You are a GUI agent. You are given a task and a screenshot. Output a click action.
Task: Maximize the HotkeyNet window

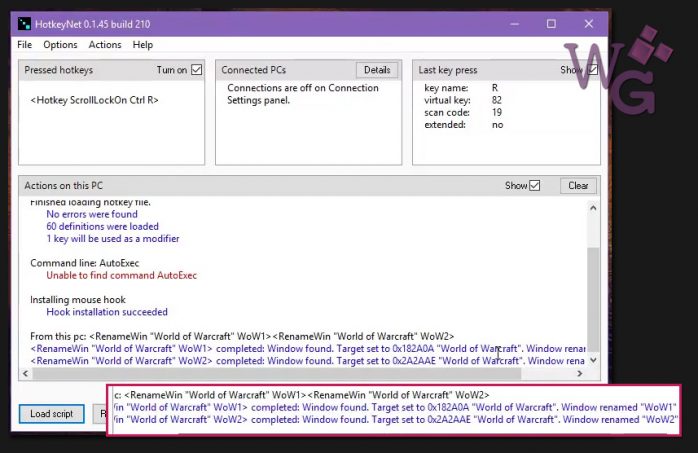tap(551, 23)
